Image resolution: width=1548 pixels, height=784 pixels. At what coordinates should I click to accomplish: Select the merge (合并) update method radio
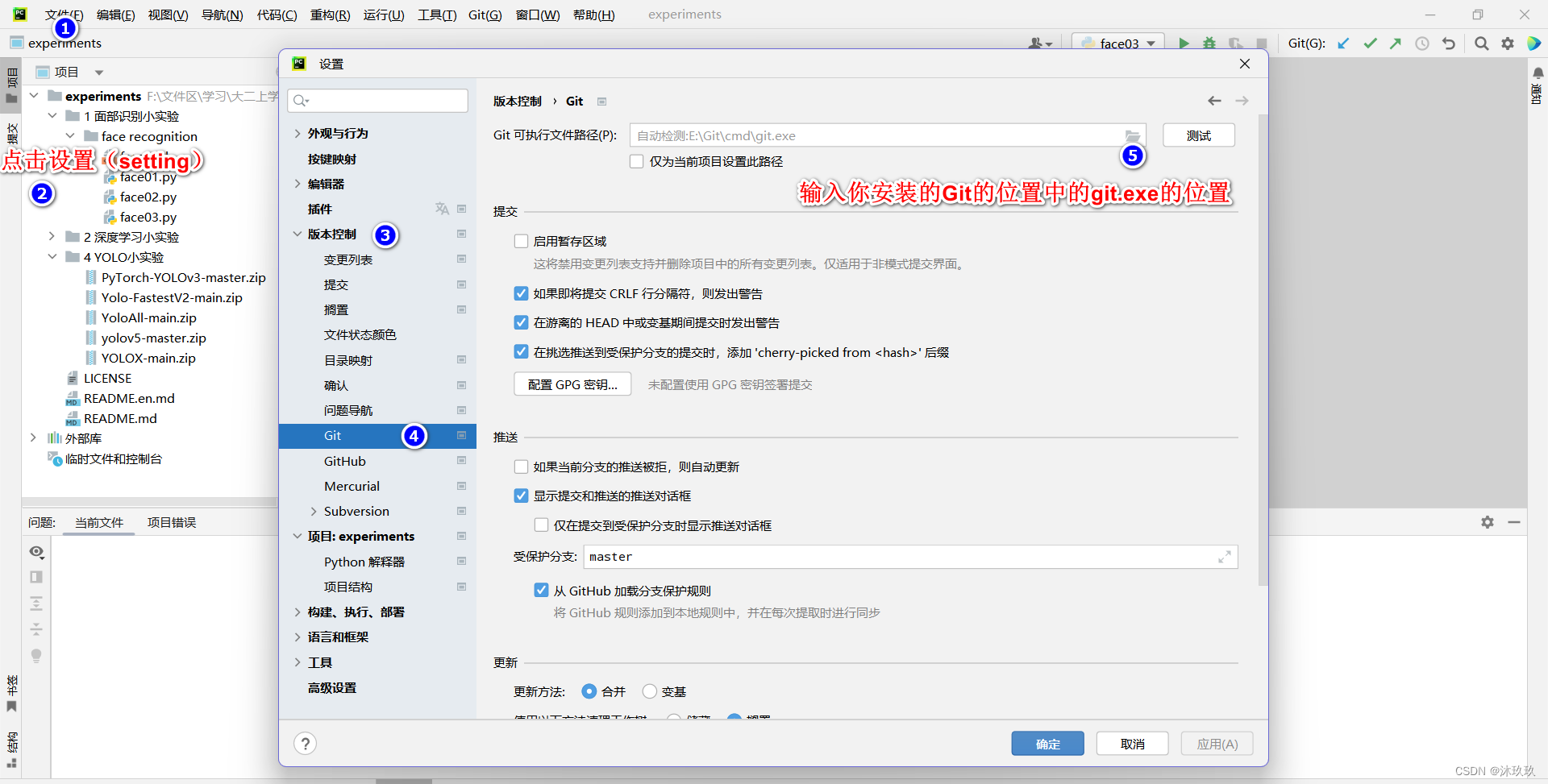pos(589,691)
